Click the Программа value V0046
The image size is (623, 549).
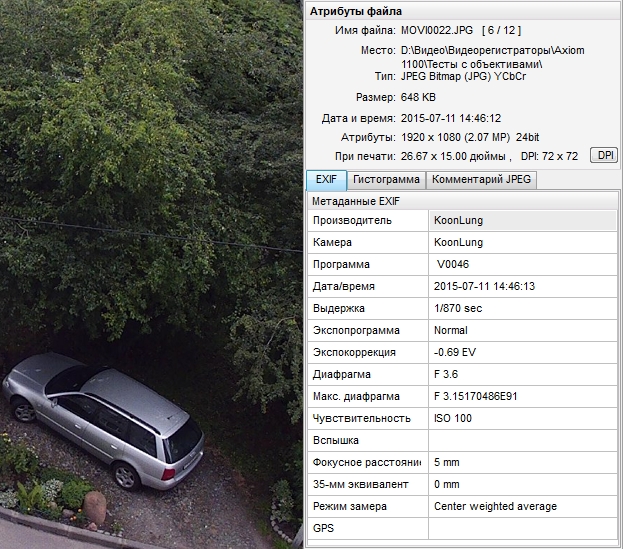click(x=454, y=264)
